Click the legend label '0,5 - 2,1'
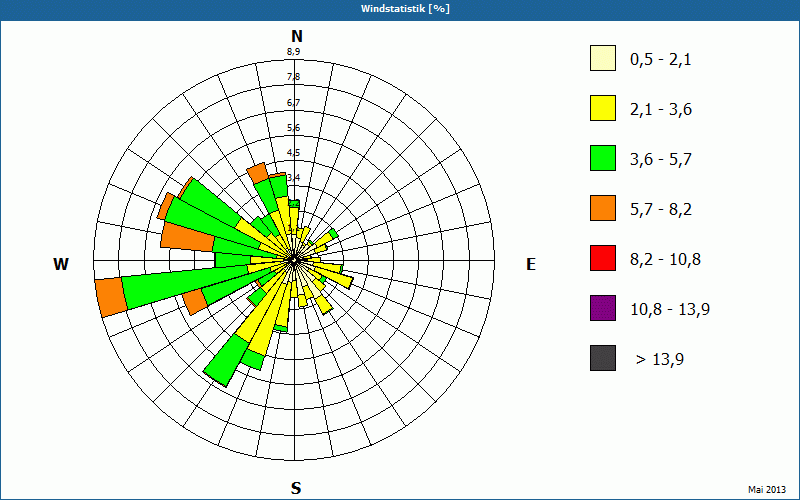Viewport: 800px width, 500px height. [661, 60]
